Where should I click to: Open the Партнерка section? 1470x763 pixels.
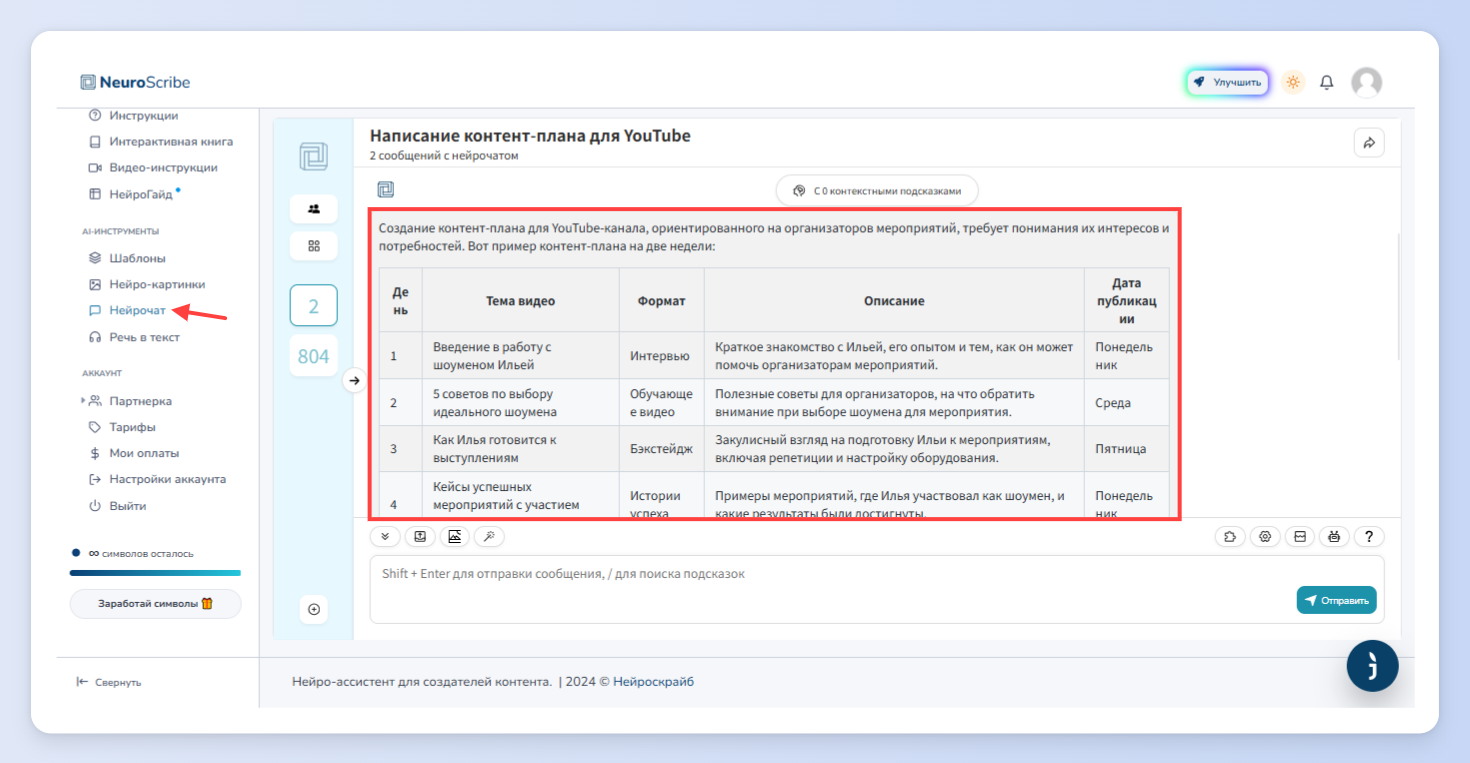131,401
